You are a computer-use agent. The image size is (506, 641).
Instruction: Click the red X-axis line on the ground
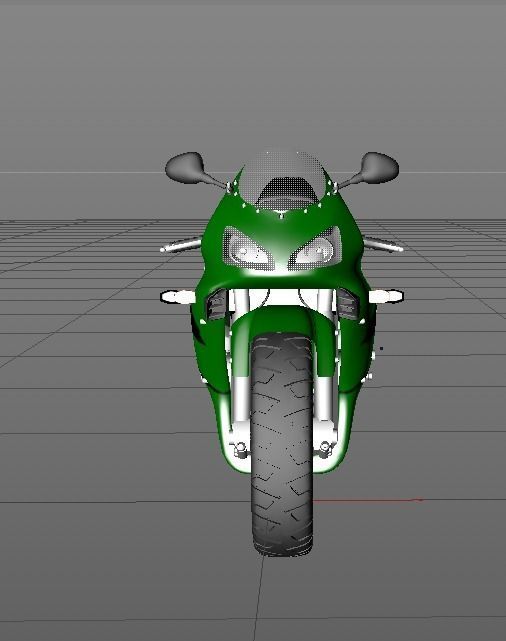(368, 500)
